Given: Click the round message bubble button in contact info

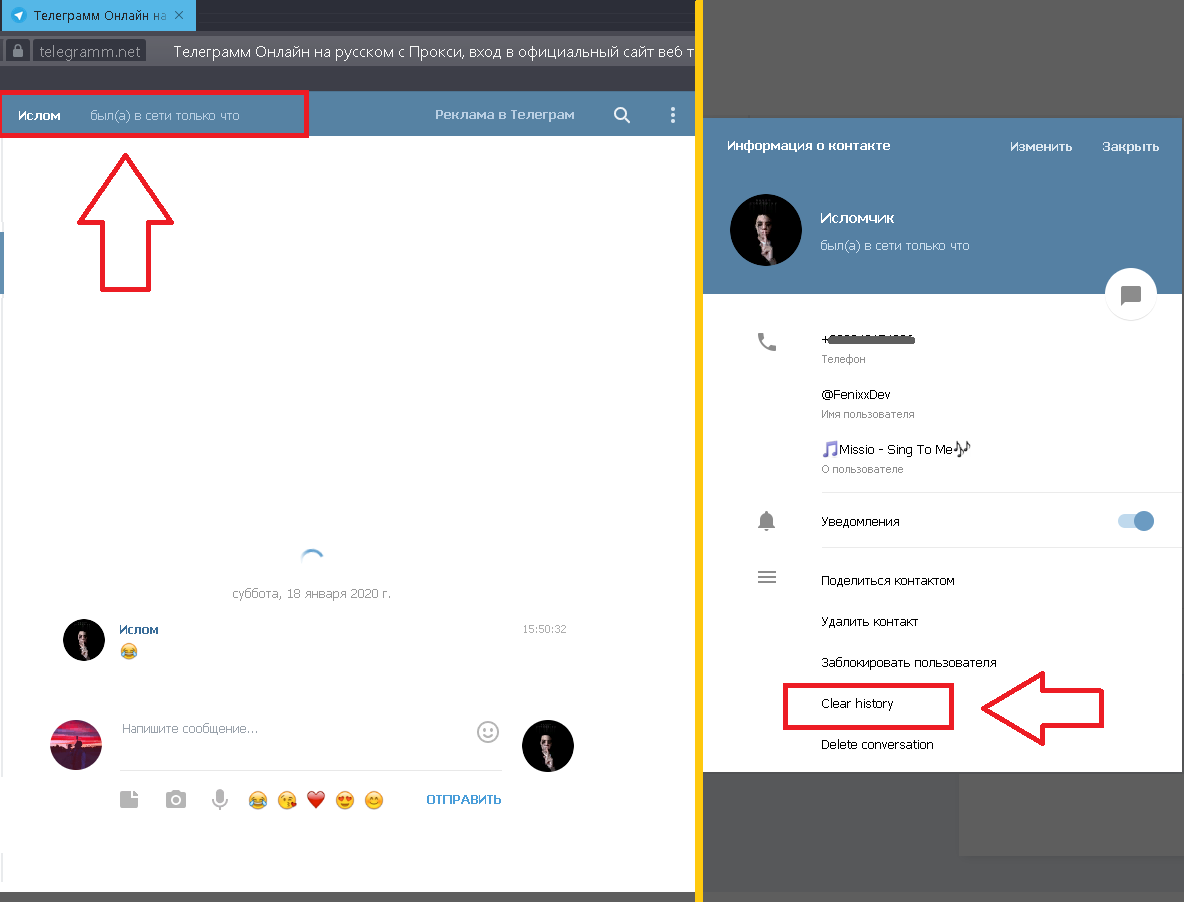Looking at the screenshot, I should pos(1130,294).
